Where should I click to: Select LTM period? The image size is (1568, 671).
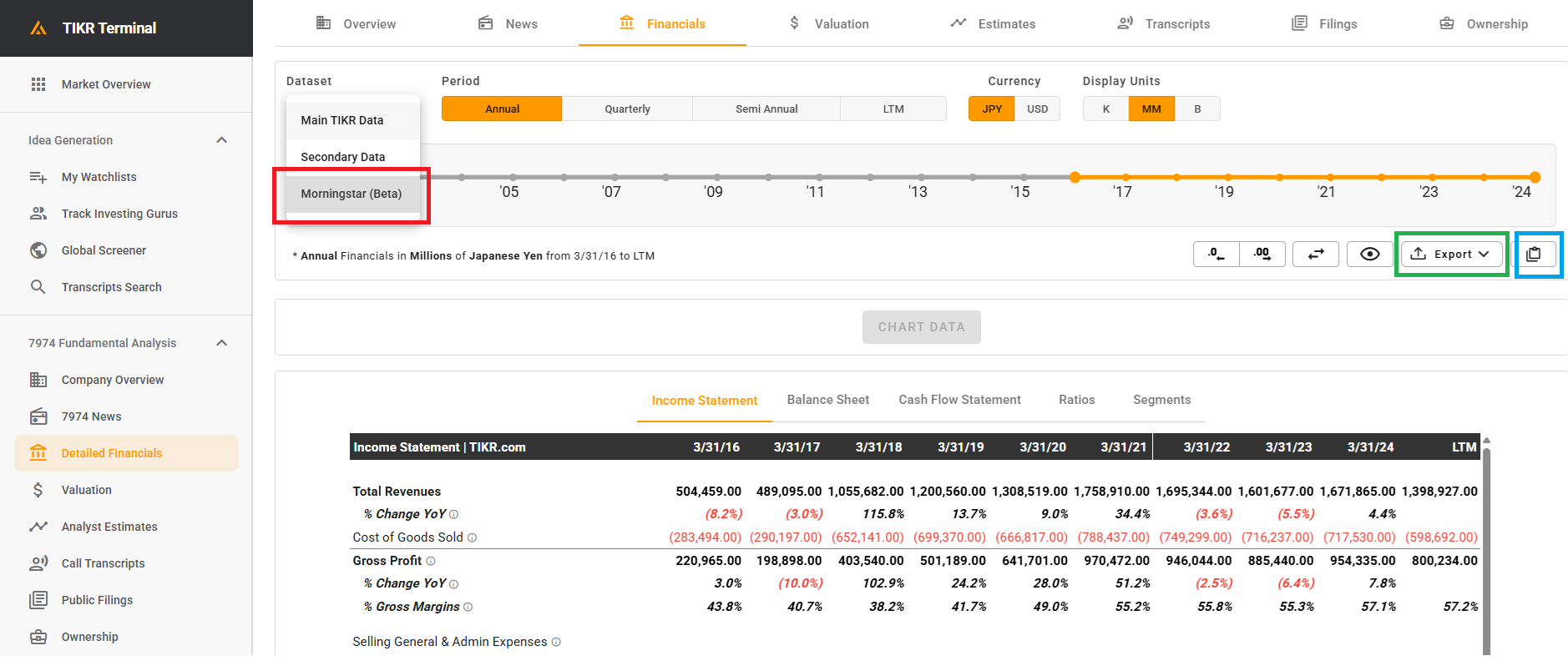[893, 109]
